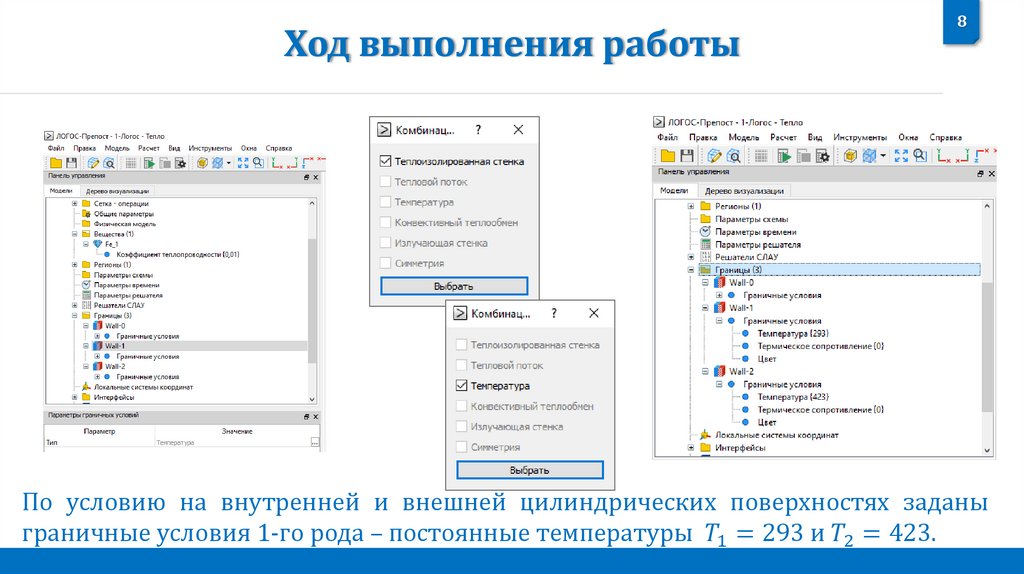Image resolution: width=1024 pixels, height=574 pixels.
Task: Click blue wireframe cube icon, right window
Action: [869, 155]
